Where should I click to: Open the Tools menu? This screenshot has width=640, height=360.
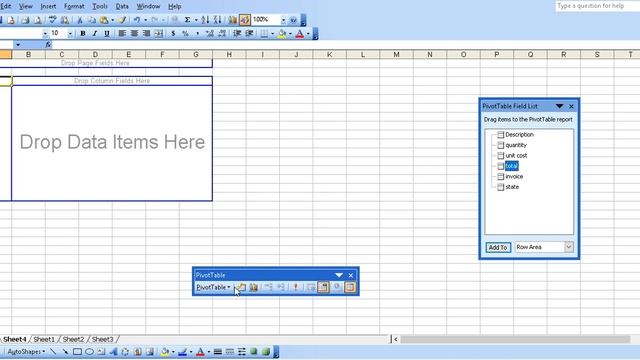100,7
